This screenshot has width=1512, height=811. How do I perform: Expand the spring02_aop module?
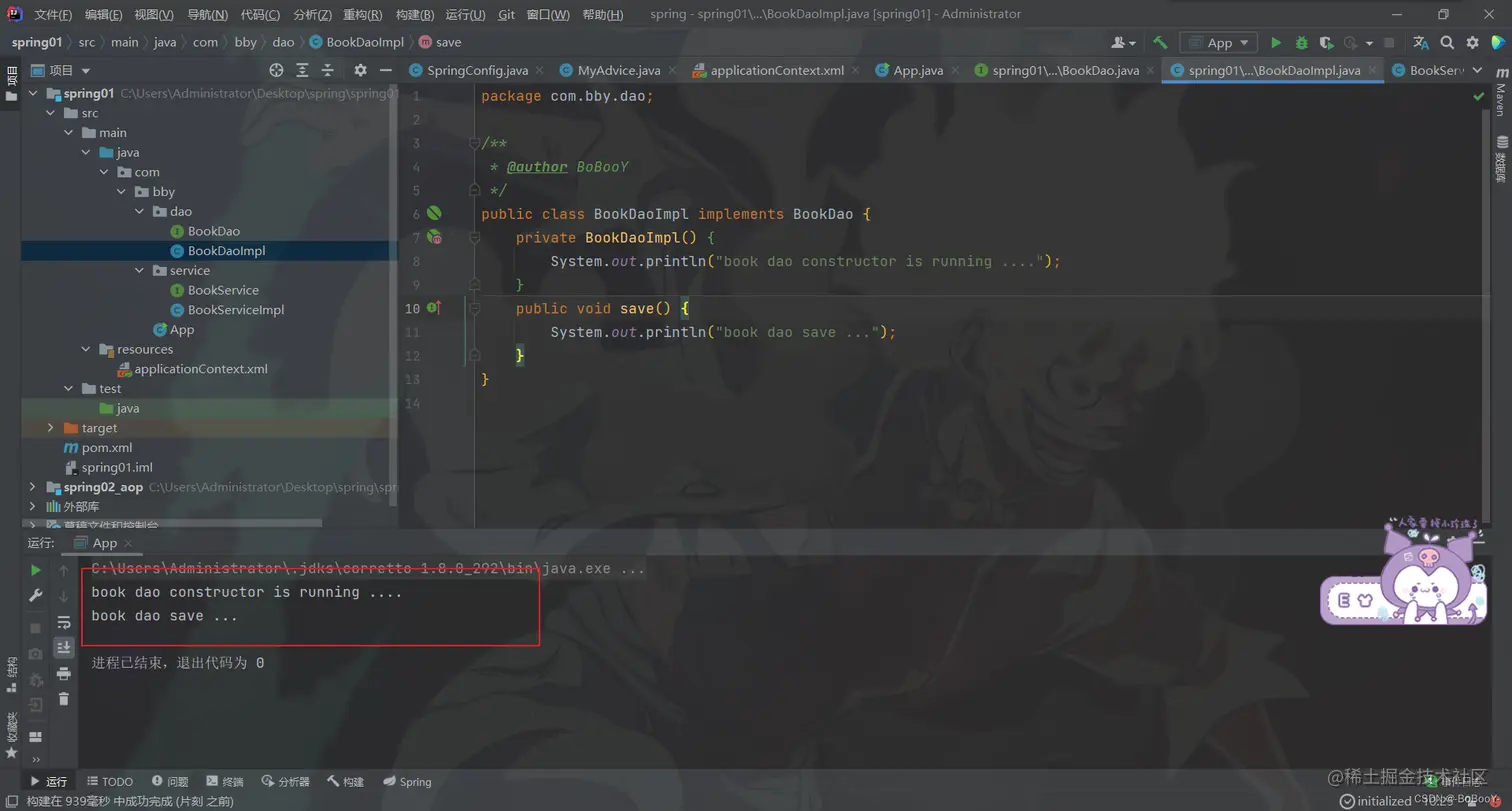tap(33, 487)
